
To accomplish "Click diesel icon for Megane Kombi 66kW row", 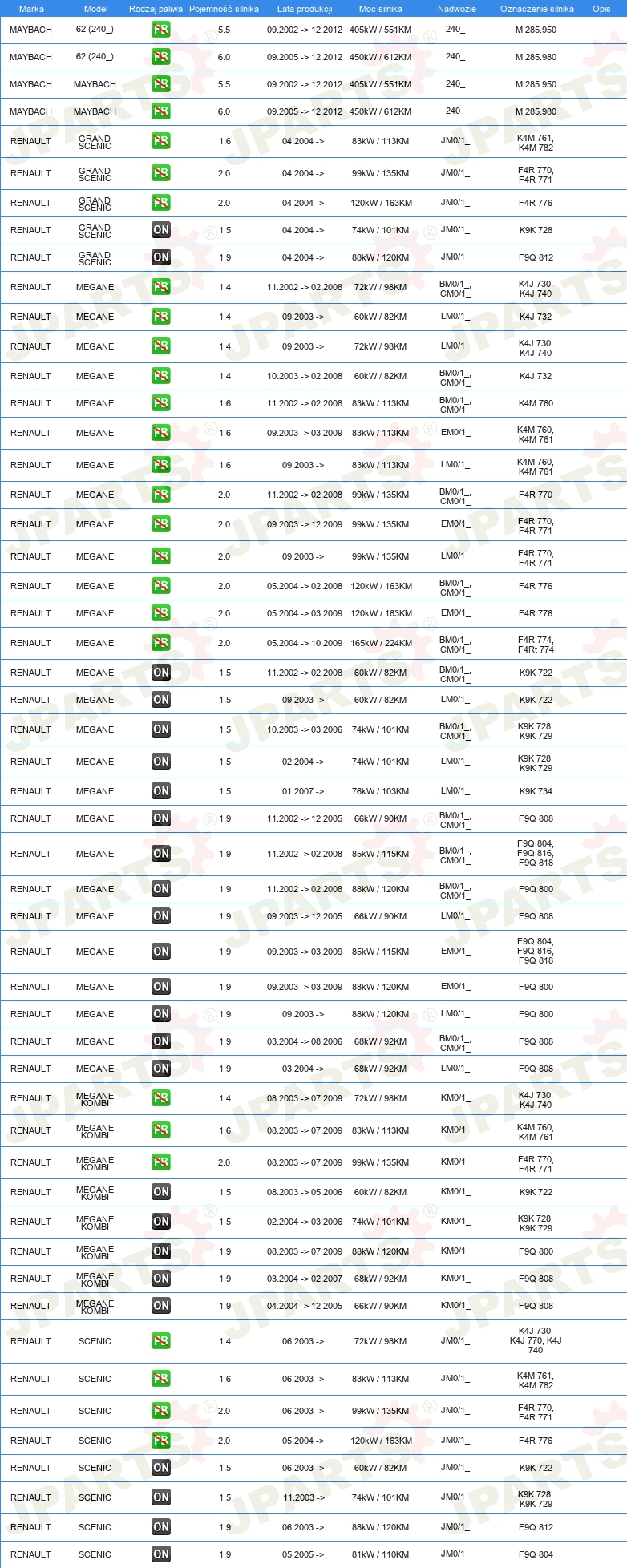I will coord(161,1306).
